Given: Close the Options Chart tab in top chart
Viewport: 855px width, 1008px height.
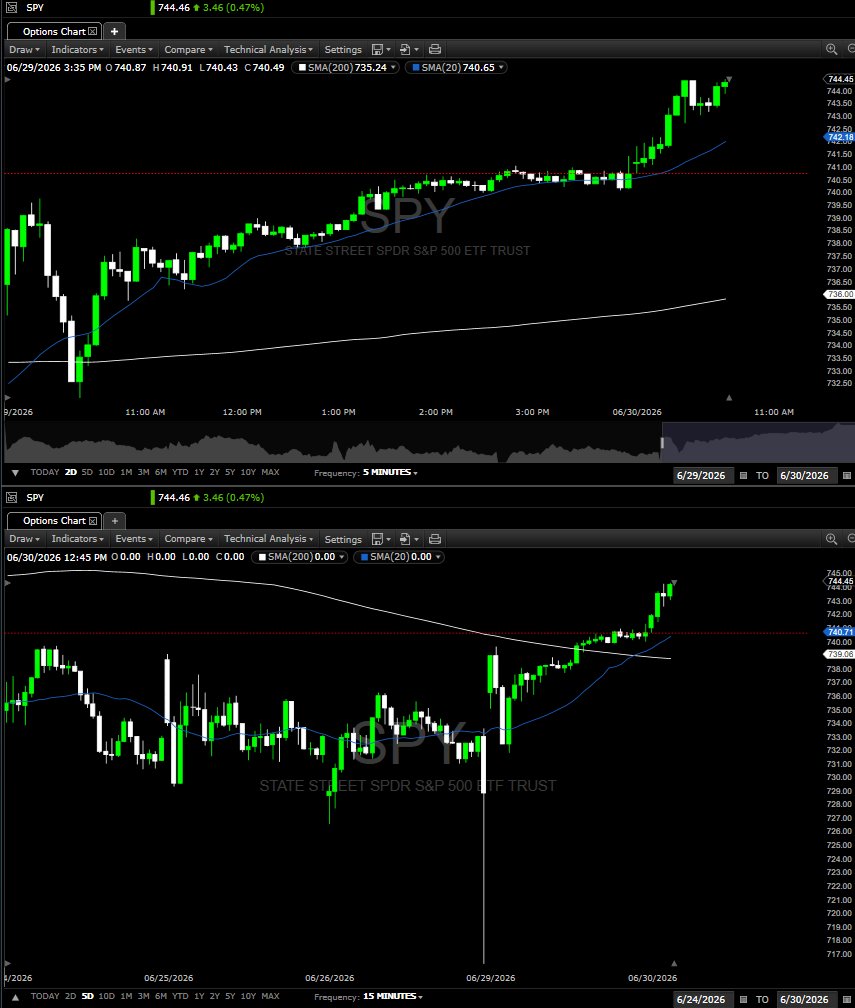Looking at the screenshot, I should click(93, 32).
